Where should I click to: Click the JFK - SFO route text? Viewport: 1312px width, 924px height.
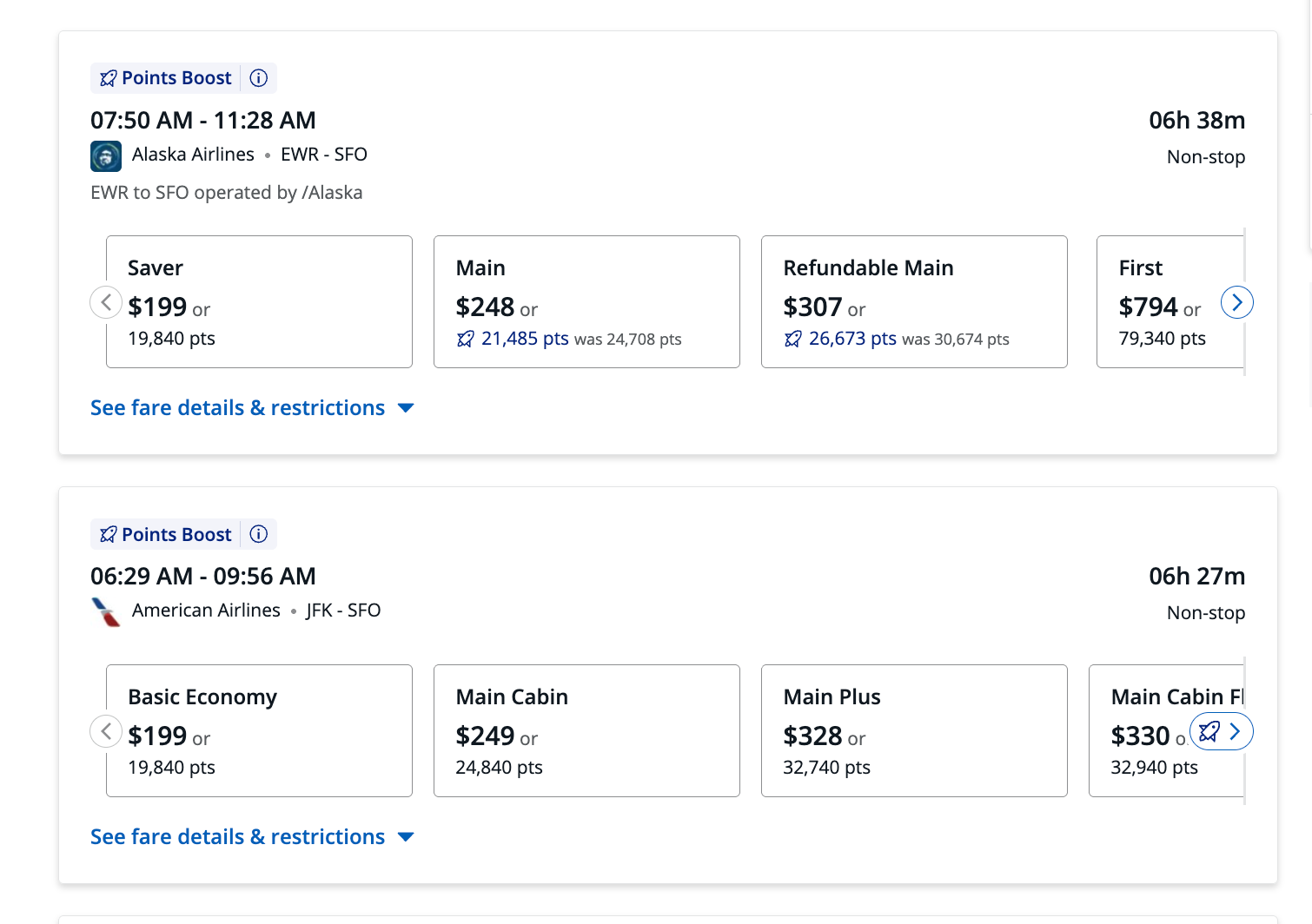click(343, 610)
